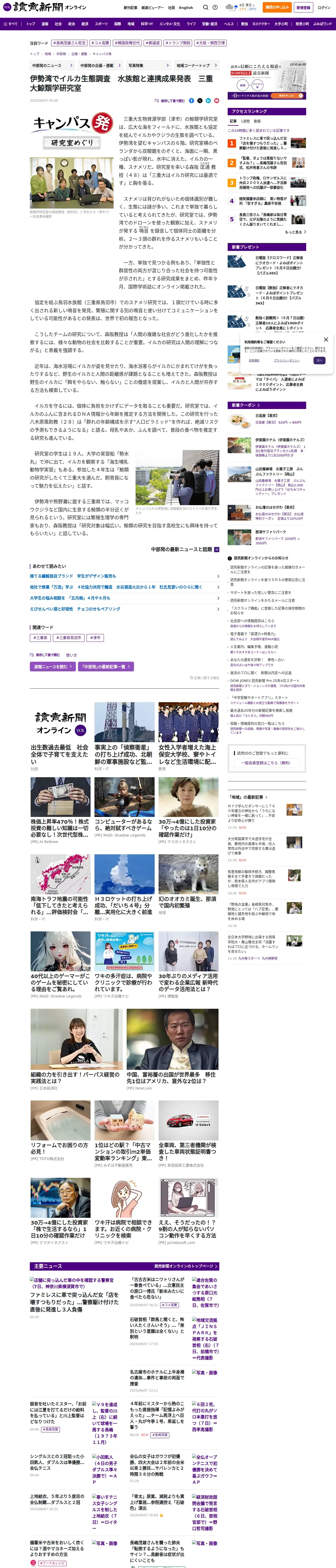
Task: Open 利用規約 link in popup
Action: 254,360
